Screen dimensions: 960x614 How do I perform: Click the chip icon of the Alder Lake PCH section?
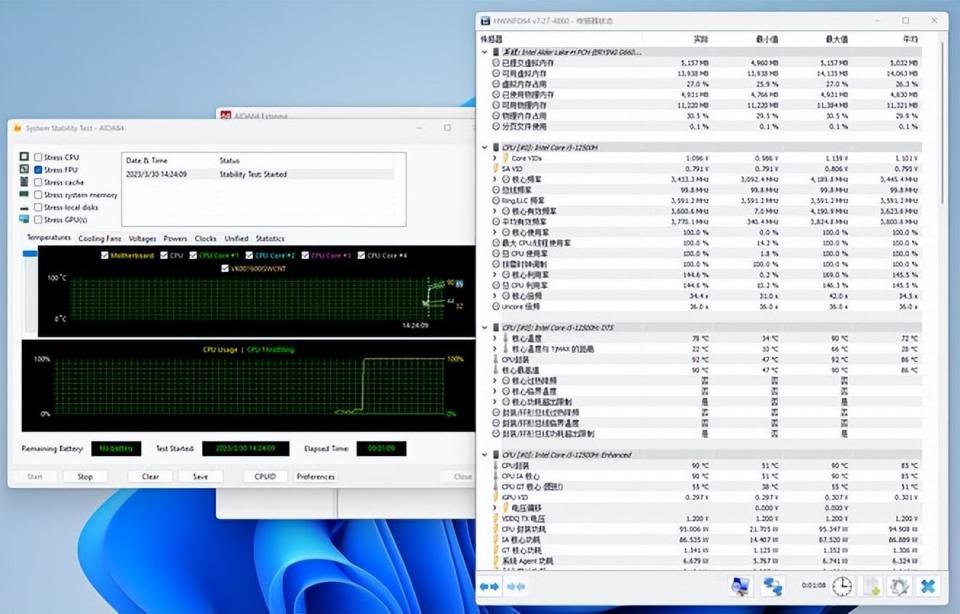496,53
